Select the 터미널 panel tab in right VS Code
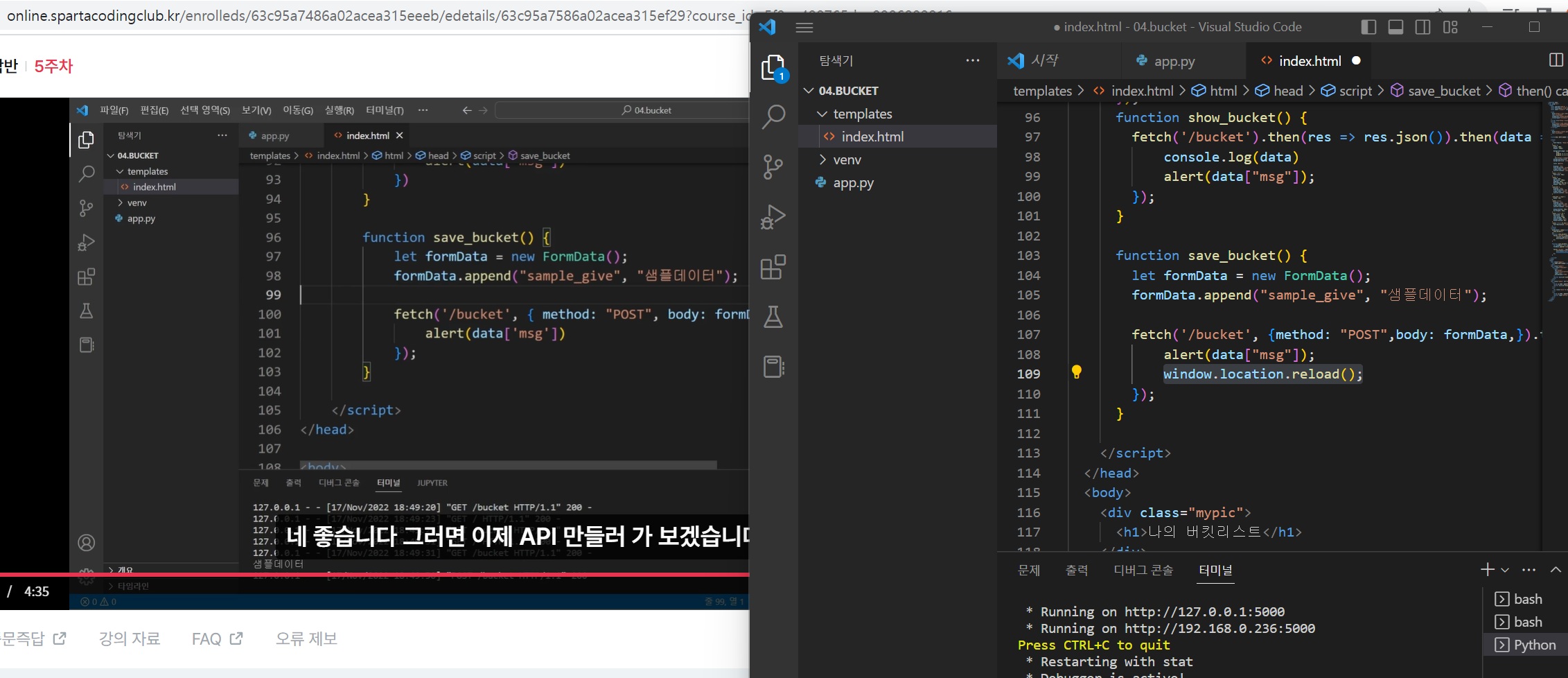The height and width of the screenshot is (678, 1568). point(1216,570)
